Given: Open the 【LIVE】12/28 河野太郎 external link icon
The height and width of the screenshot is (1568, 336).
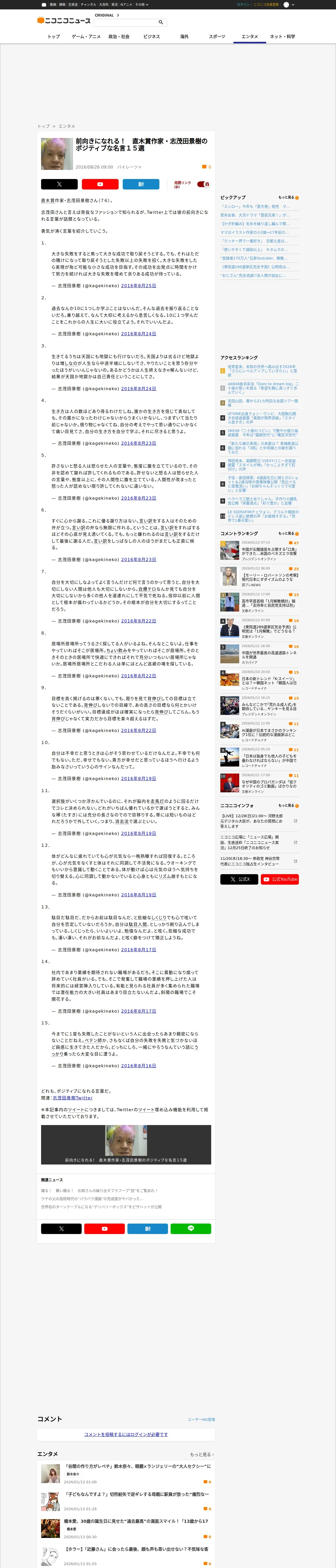Looking at the screenshot, I should (296, 821).
